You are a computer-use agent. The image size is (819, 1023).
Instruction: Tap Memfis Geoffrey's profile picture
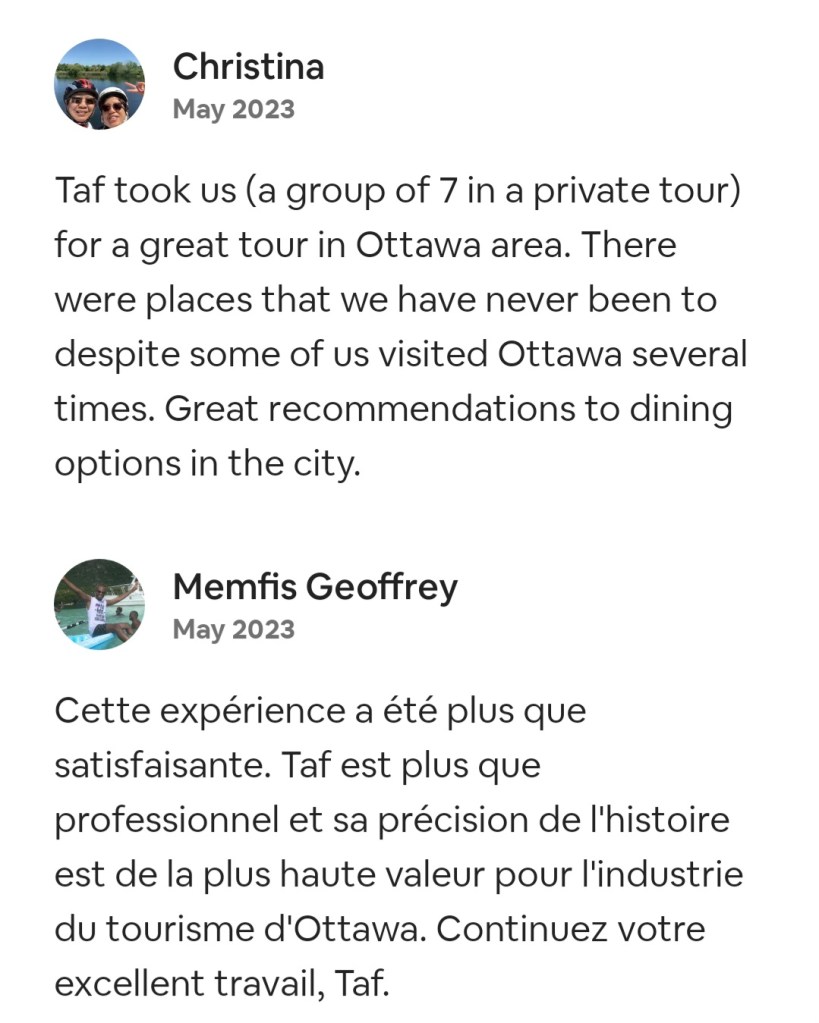99,604
